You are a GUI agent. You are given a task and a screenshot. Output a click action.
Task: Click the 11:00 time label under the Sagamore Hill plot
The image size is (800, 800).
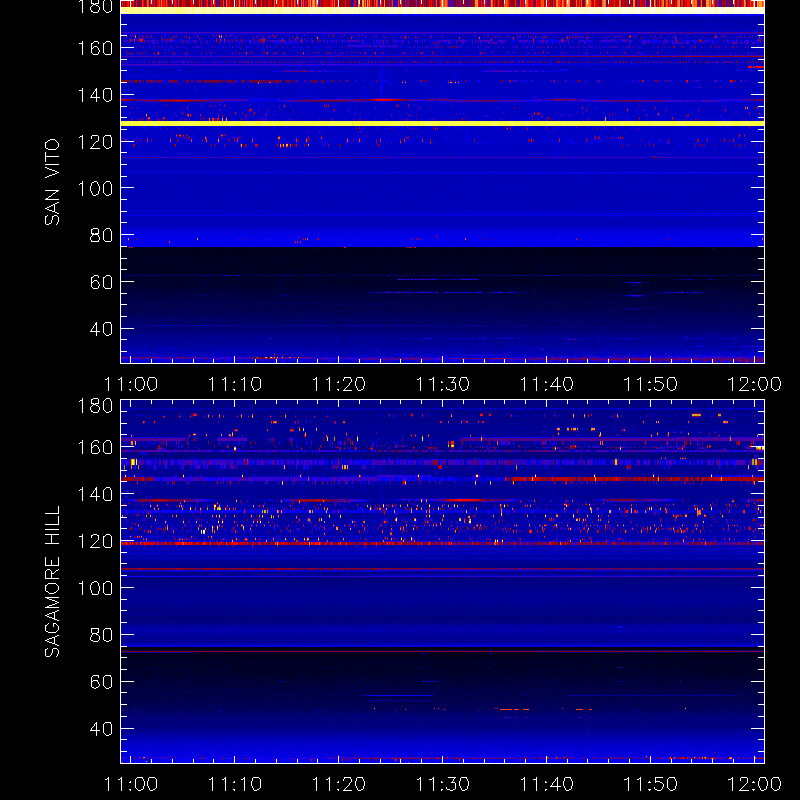(131, 784)
